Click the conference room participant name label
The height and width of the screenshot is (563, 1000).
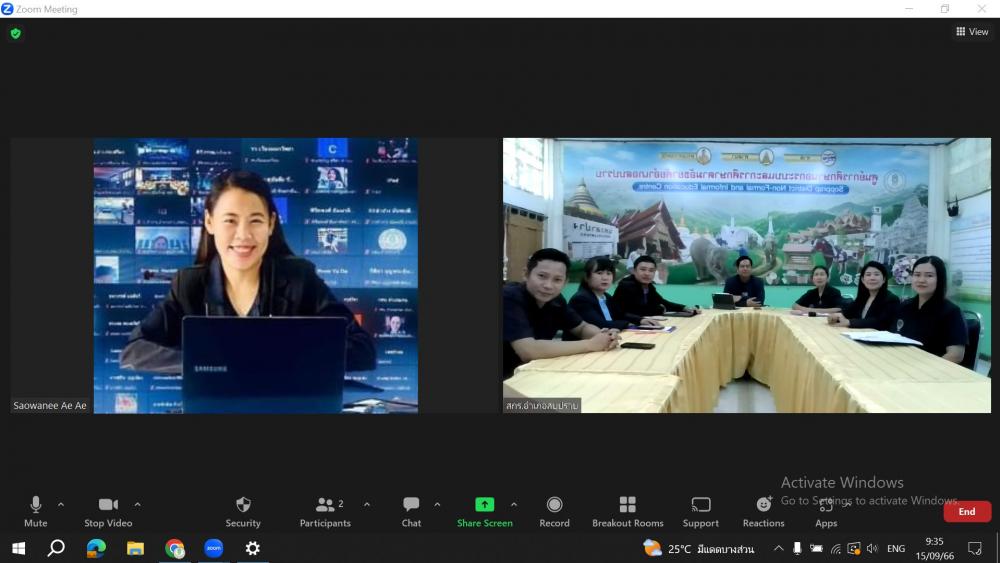click(x=542, y=406)
